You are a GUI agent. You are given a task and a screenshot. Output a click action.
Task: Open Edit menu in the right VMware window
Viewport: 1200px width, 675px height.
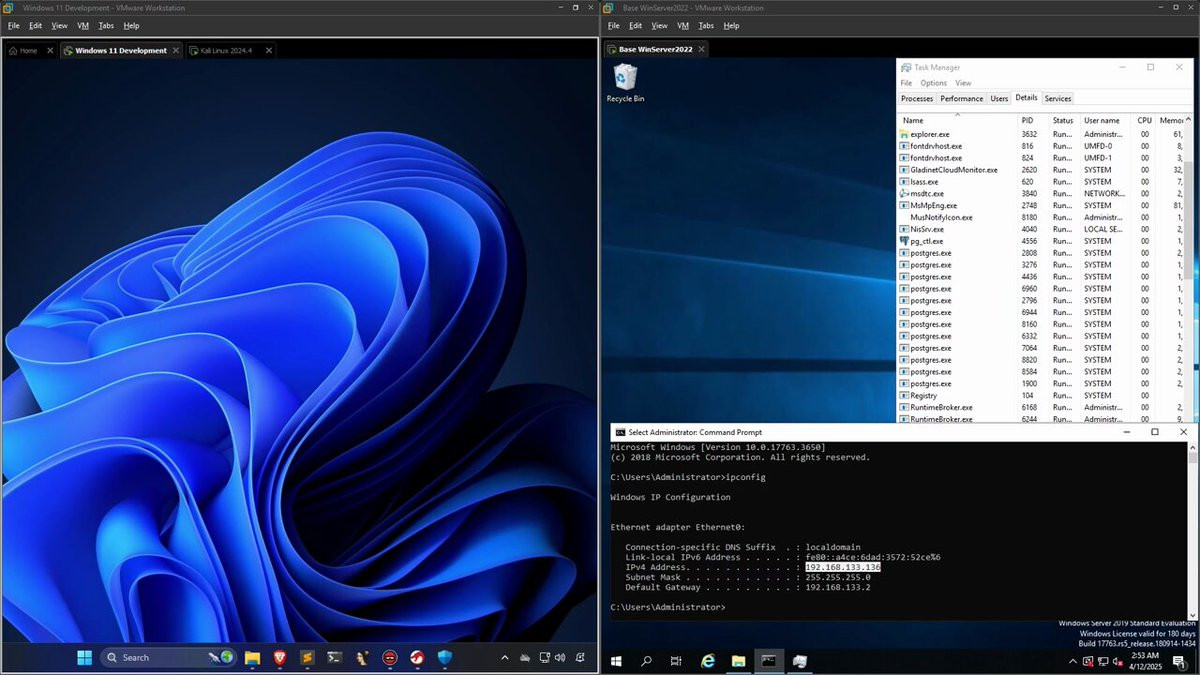(x=635, y=25)
